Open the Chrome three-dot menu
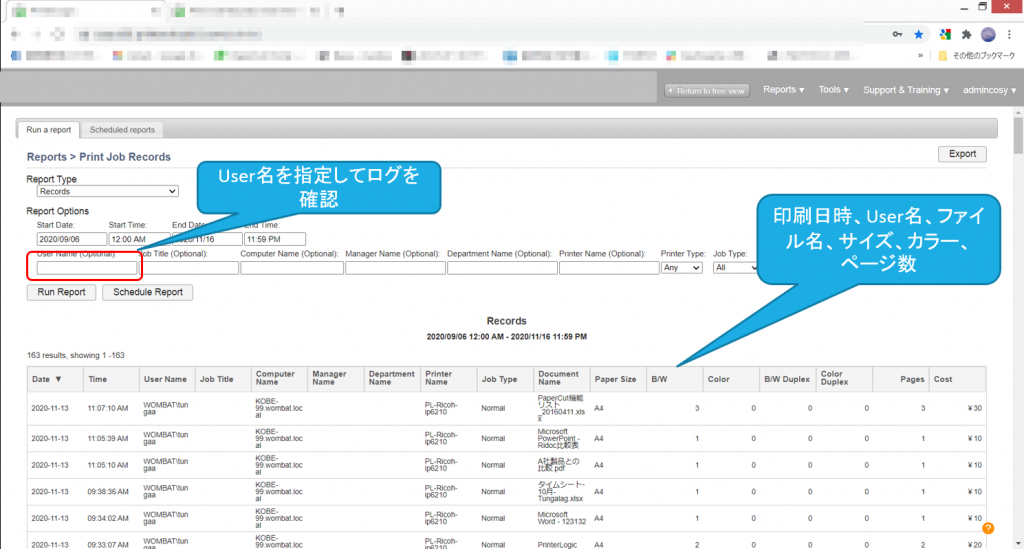 [x=1009, y=35]
